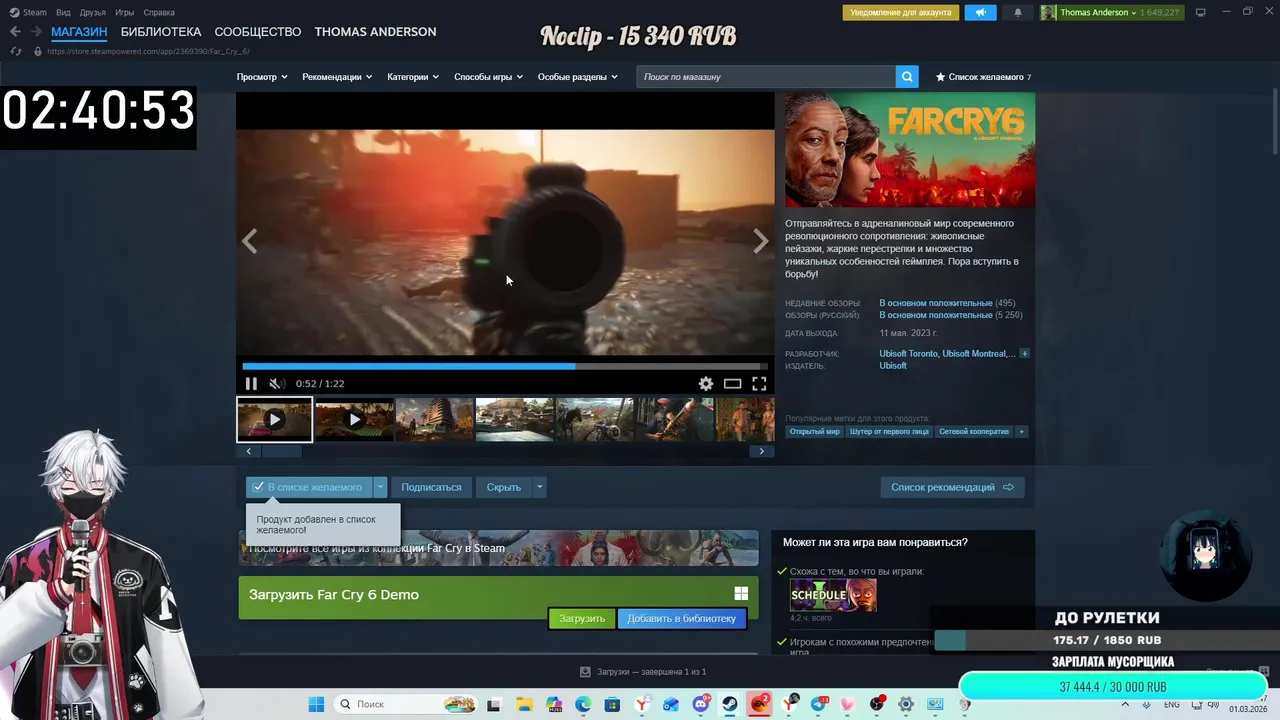1280x720 pixels.
Task: Open Список рекомендаций button
Action: tap(952, 487)
